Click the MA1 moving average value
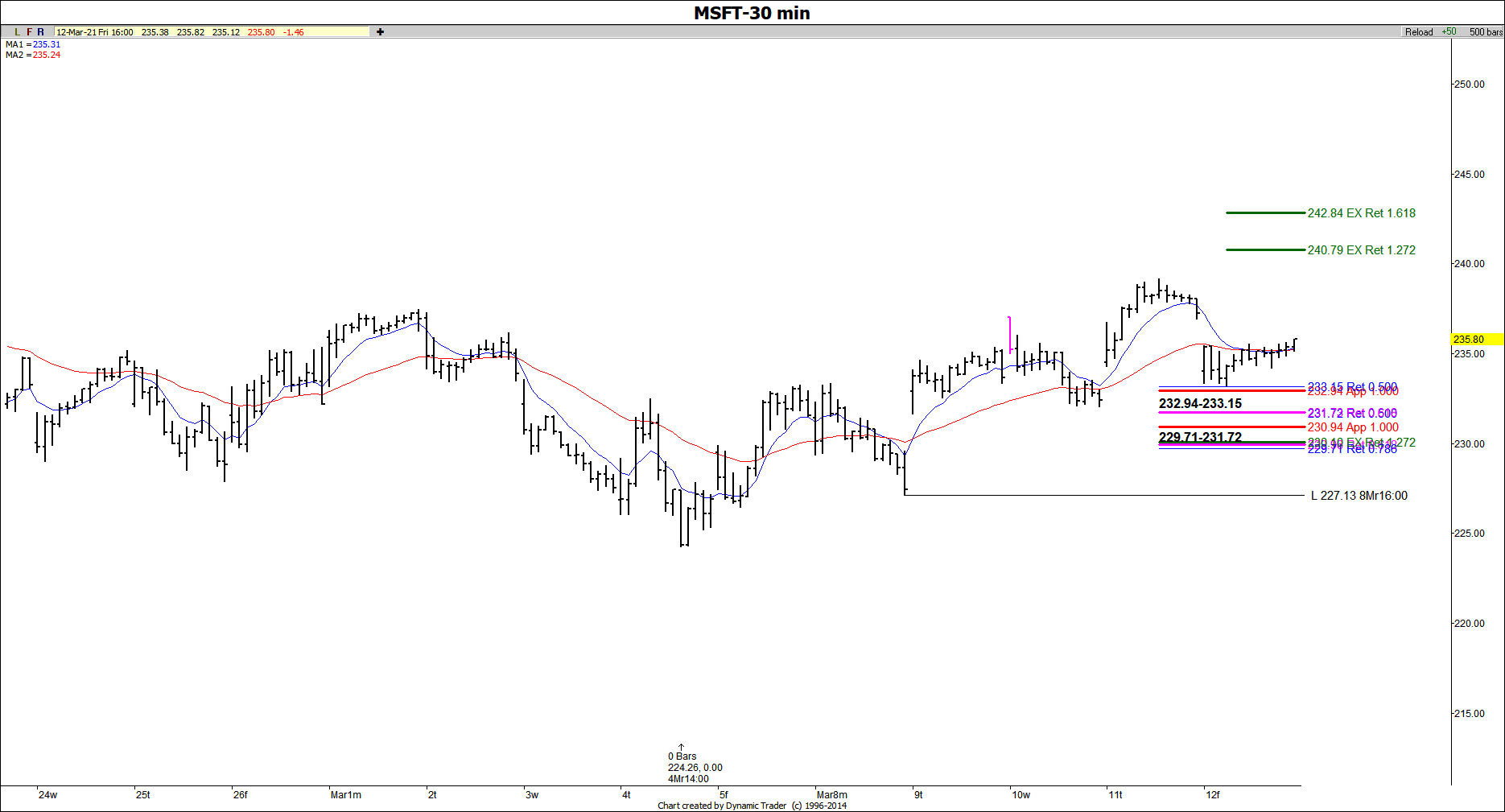Image resolution: width=1505 pixels, height=812 pixels. (46, 44)
